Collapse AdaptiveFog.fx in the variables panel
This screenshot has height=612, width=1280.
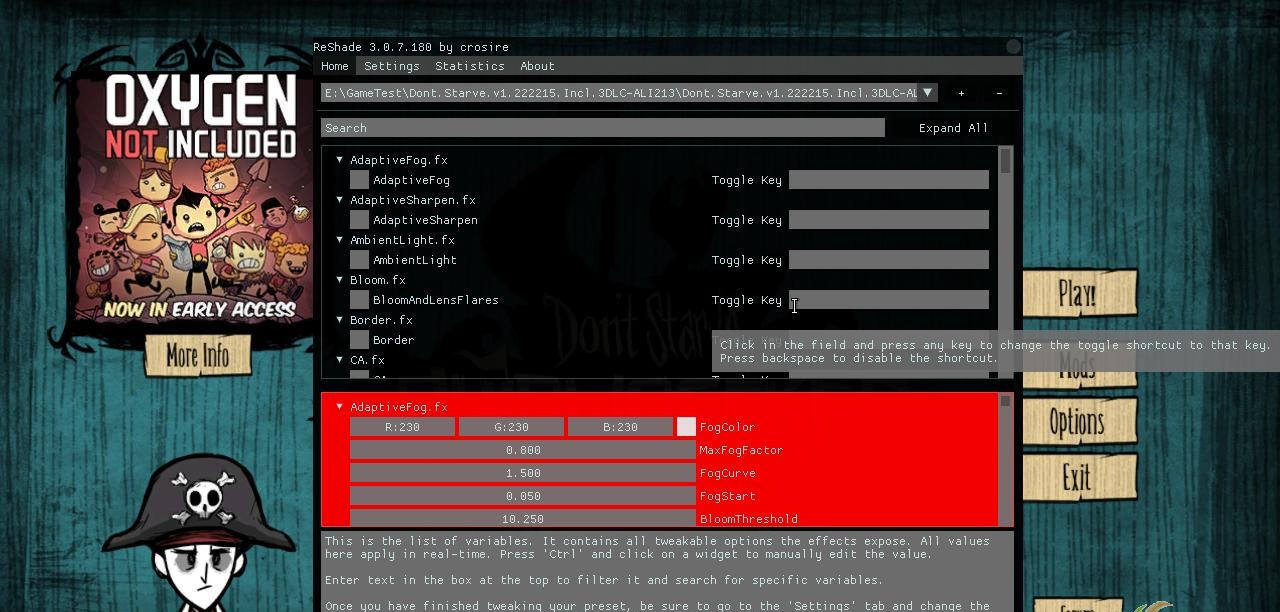point(340,406)
